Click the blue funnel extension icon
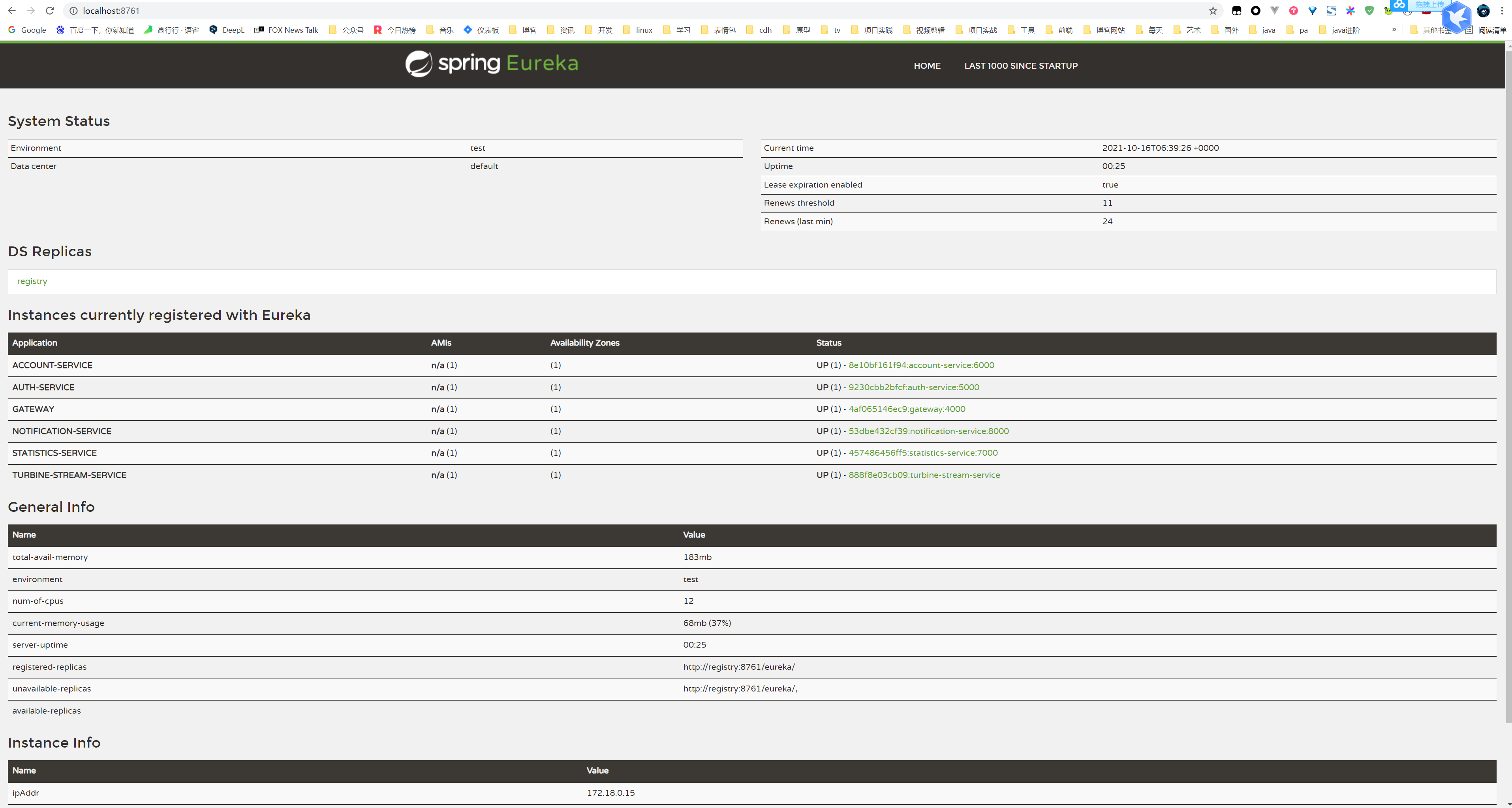The width and height of the screenshot is (1512, 808). (x=1313, y=11)
